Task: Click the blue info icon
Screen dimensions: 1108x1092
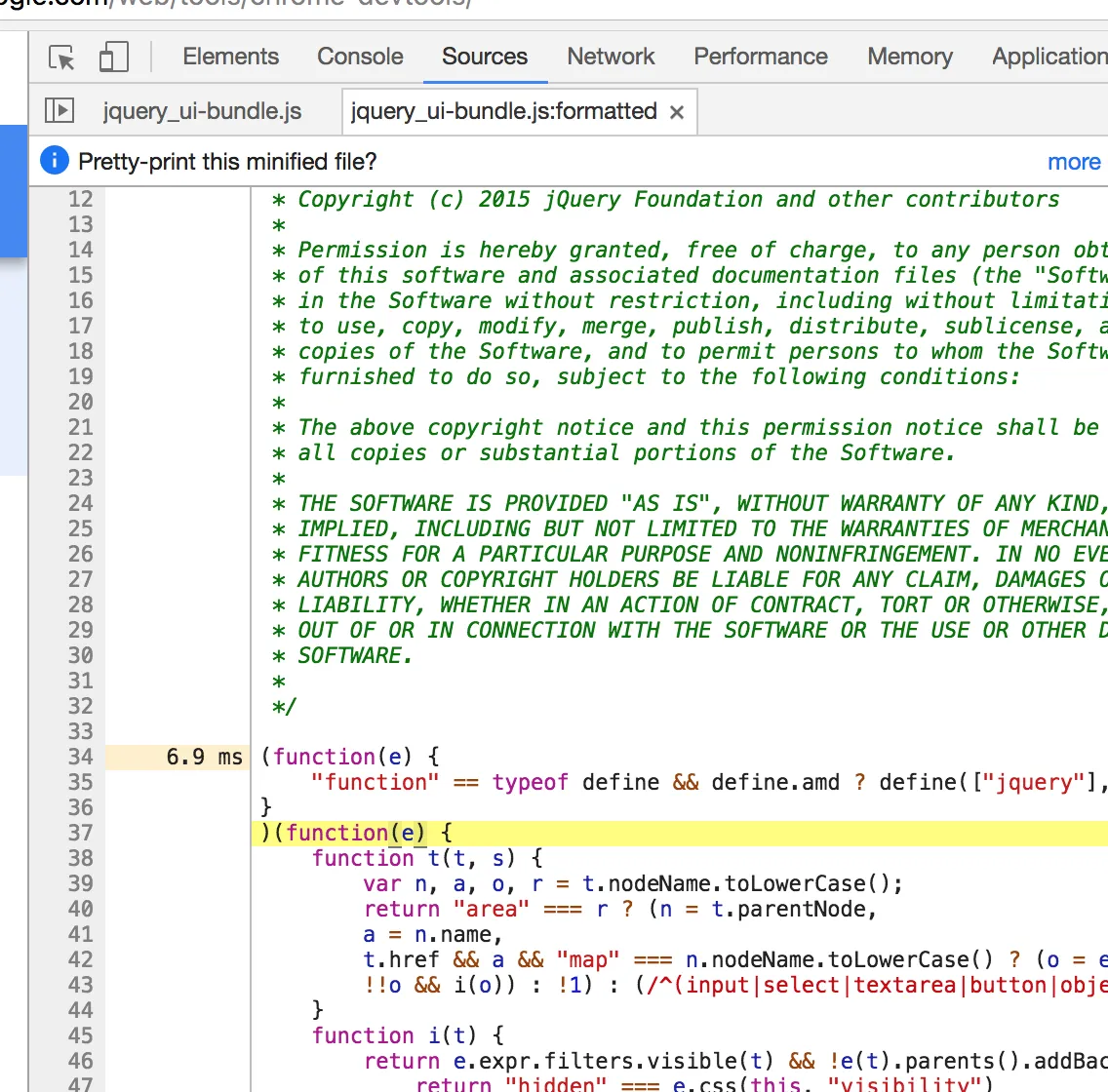Action: pyautogui.click(x=55, y=161)
